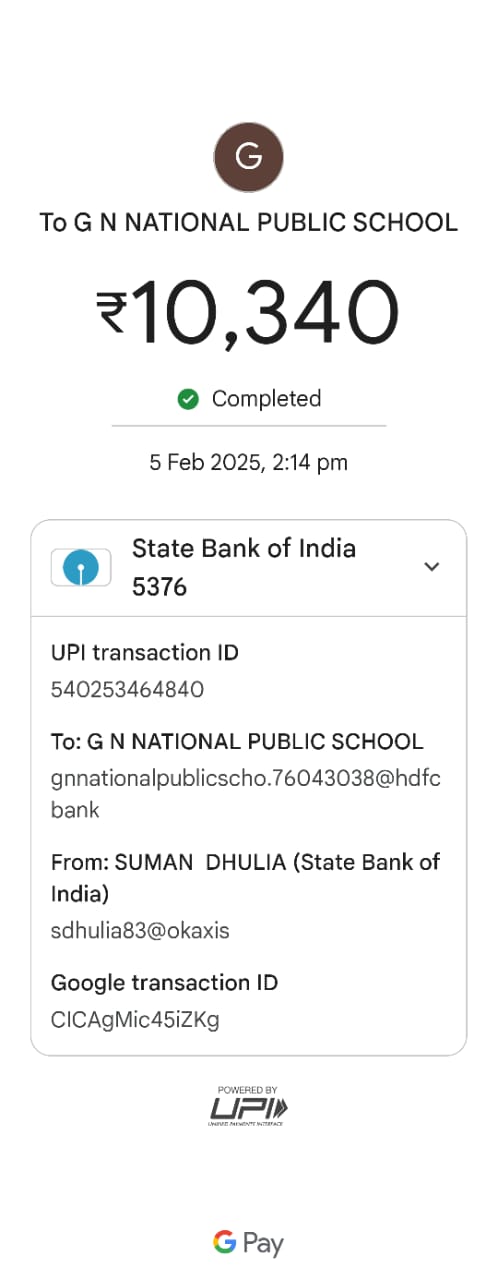Click the From: SUMAN DHULIA sender line

point(246,877)
